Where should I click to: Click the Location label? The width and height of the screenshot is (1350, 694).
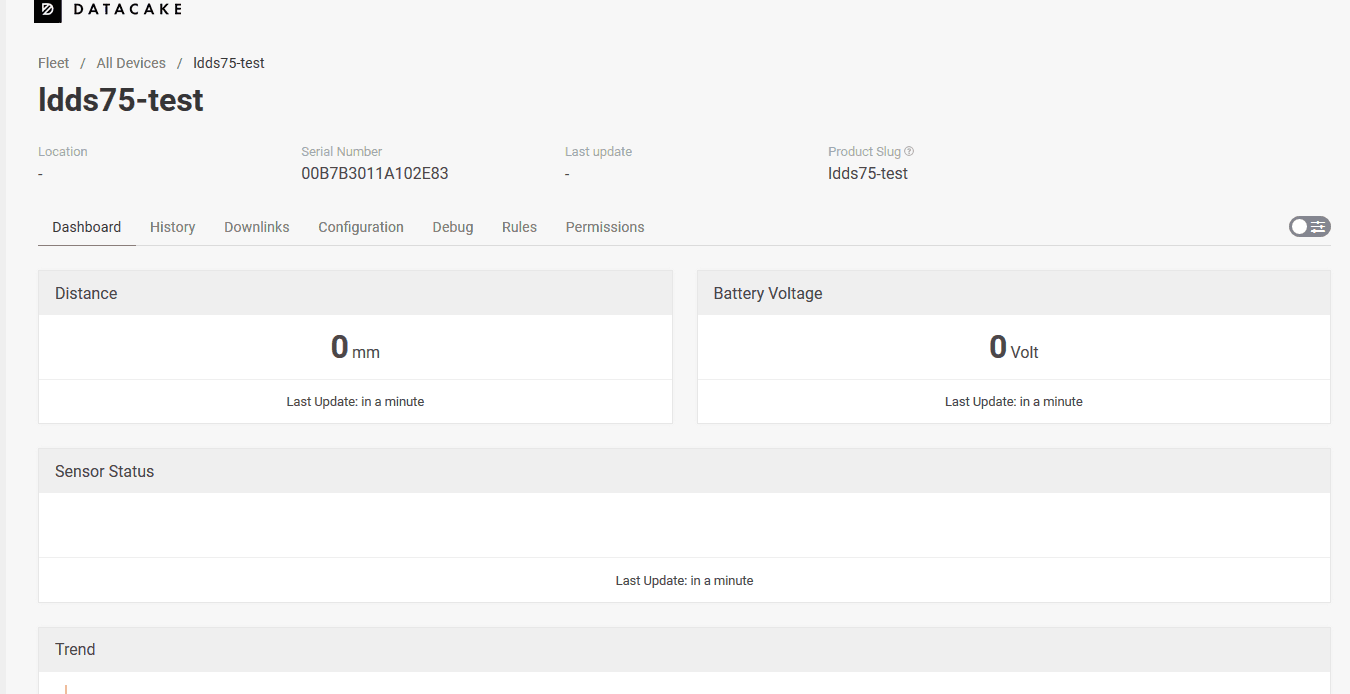point(63,152)
